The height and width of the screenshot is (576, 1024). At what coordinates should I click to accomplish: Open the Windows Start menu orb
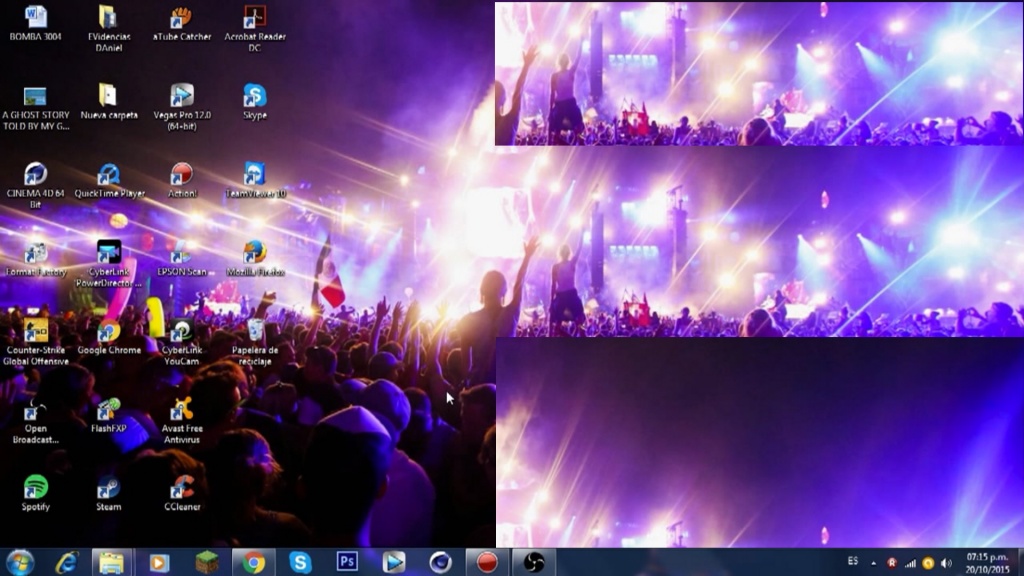point(19,562)
